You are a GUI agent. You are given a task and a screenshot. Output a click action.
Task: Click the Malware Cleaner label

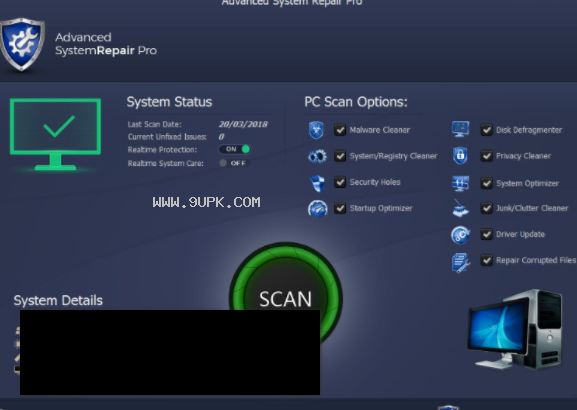point(380,130)
